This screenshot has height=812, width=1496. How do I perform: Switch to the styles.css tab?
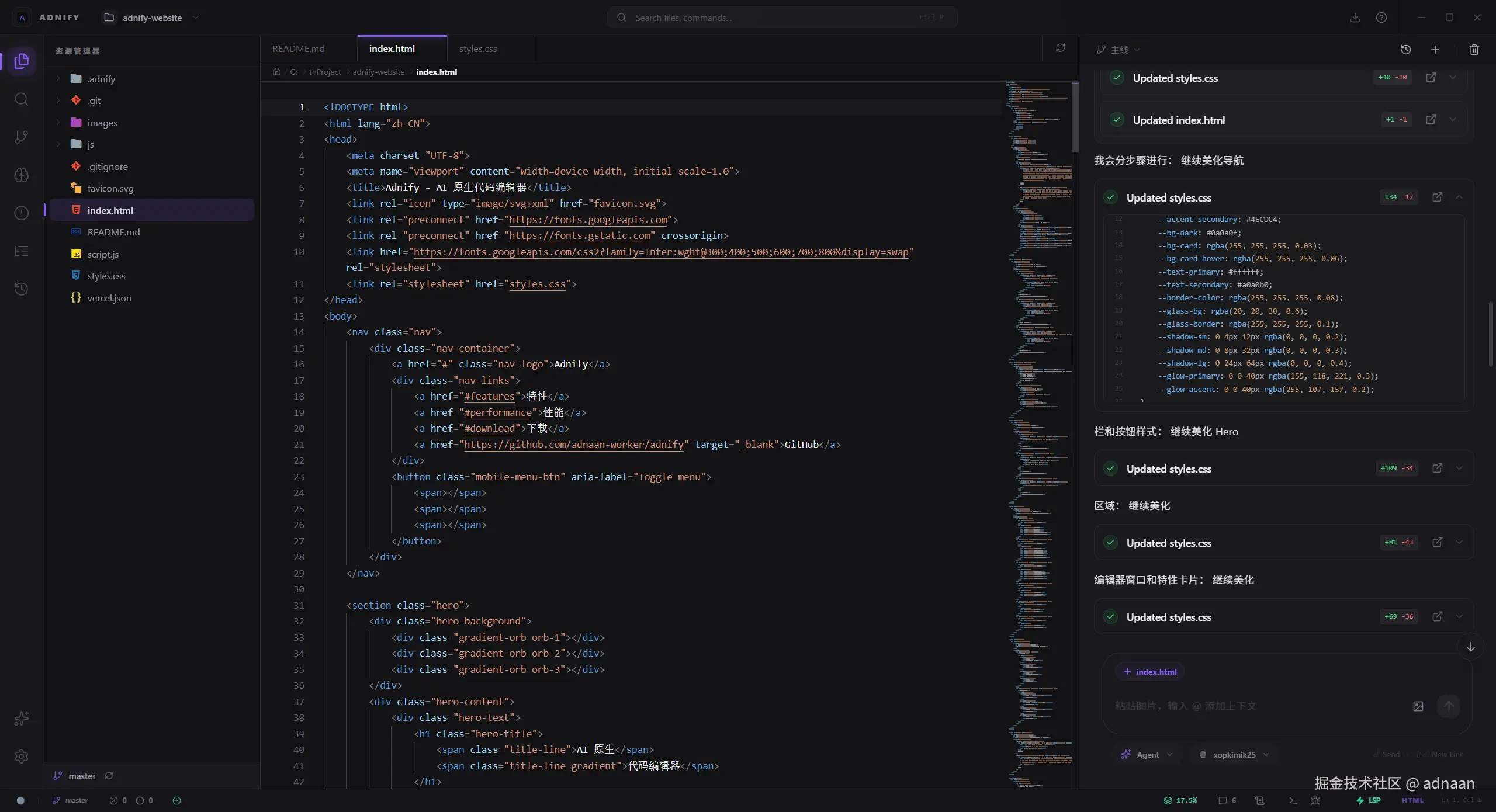click(x=478, y=49)
